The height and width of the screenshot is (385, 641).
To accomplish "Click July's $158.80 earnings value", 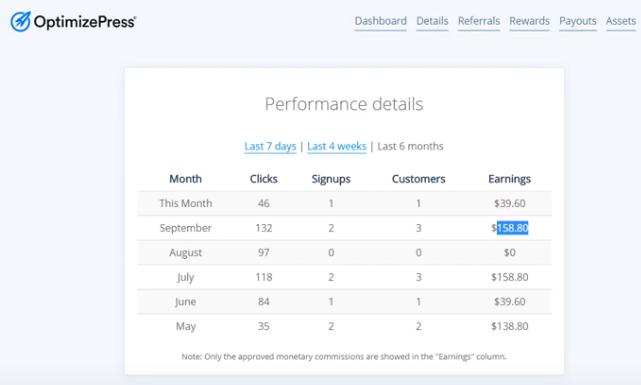I will tap(509, 277).
